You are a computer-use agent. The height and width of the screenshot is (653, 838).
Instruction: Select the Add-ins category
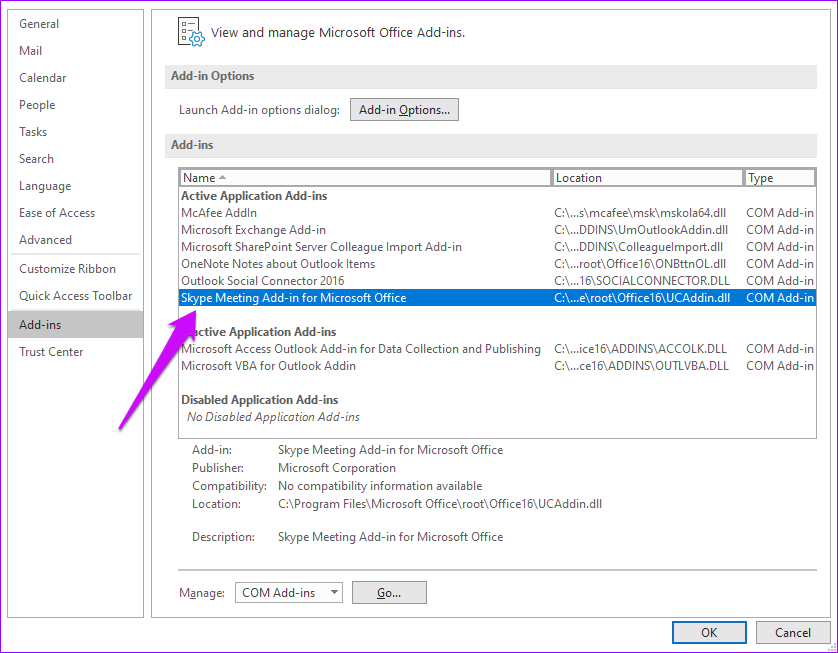(x=75, y=324)
